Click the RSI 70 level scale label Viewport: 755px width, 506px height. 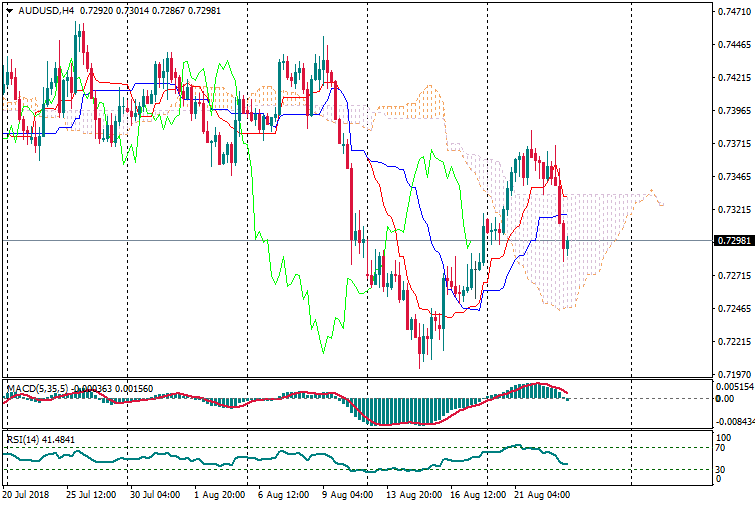(722, 448)
